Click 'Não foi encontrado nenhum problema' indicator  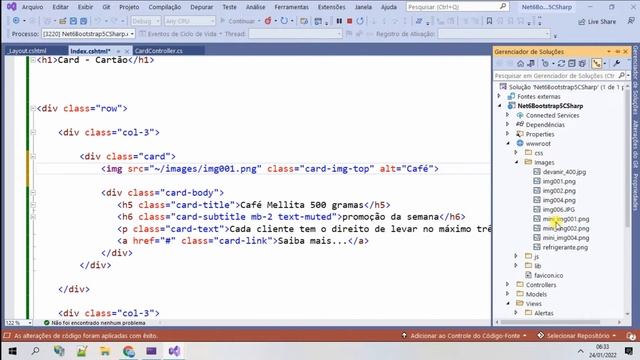(x=94, y=323)
